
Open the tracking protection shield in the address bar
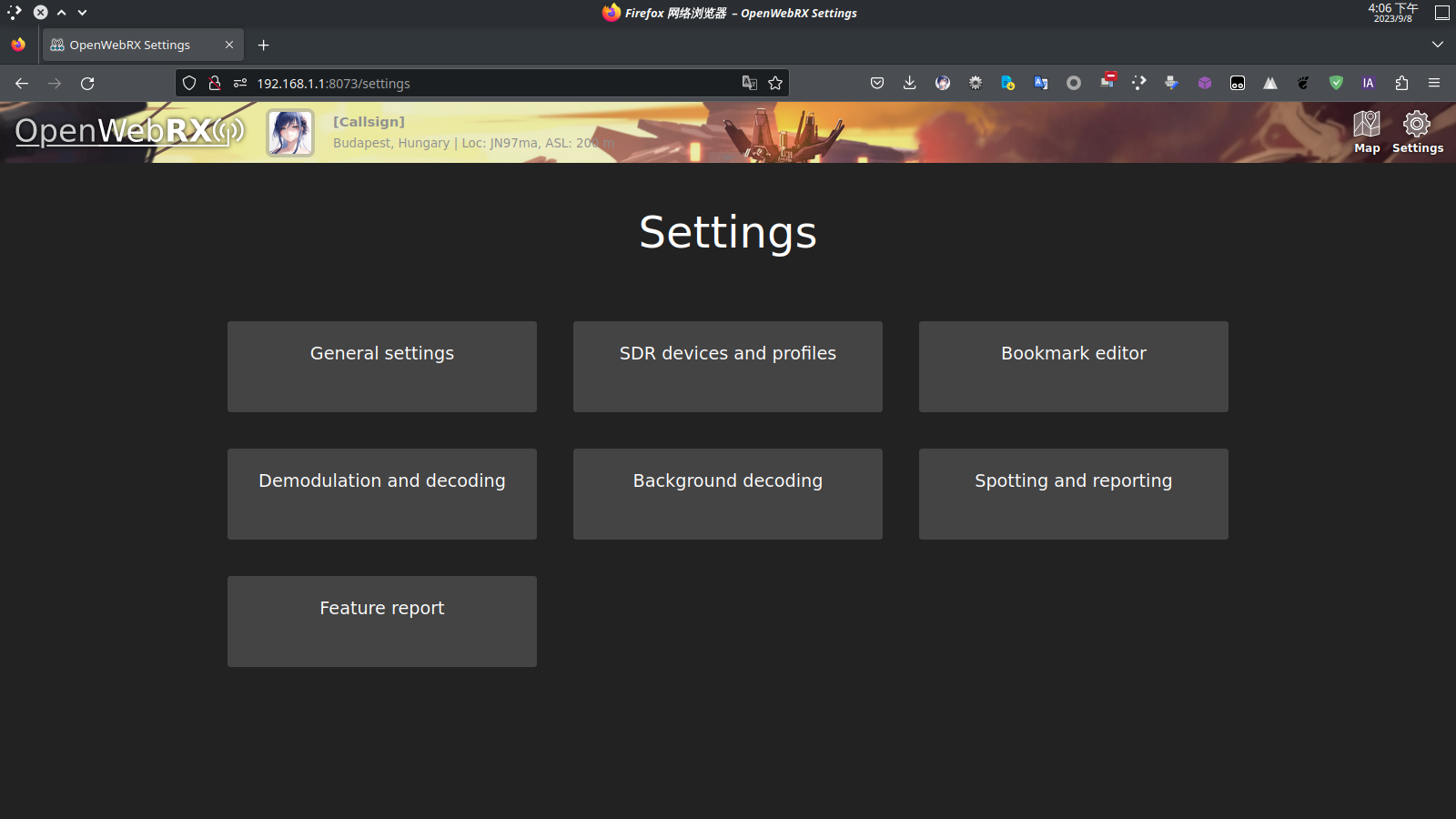(188, 83)
